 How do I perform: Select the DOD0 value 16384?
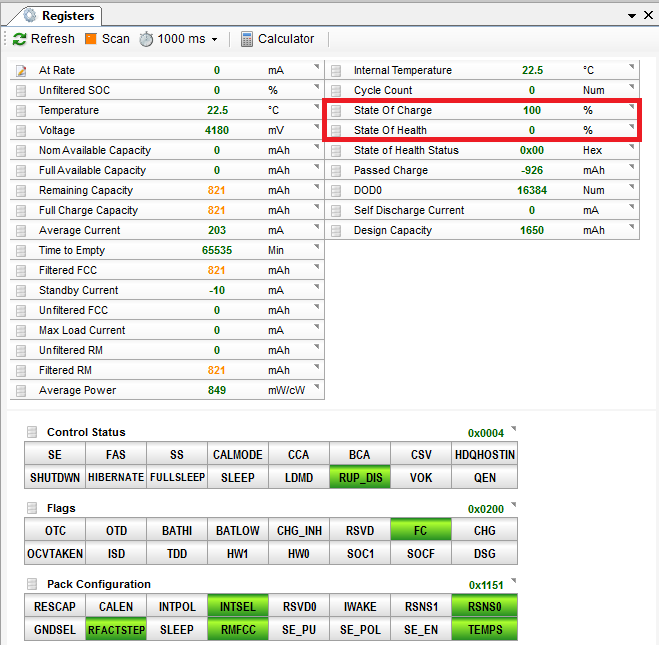[x=532, y=191]
